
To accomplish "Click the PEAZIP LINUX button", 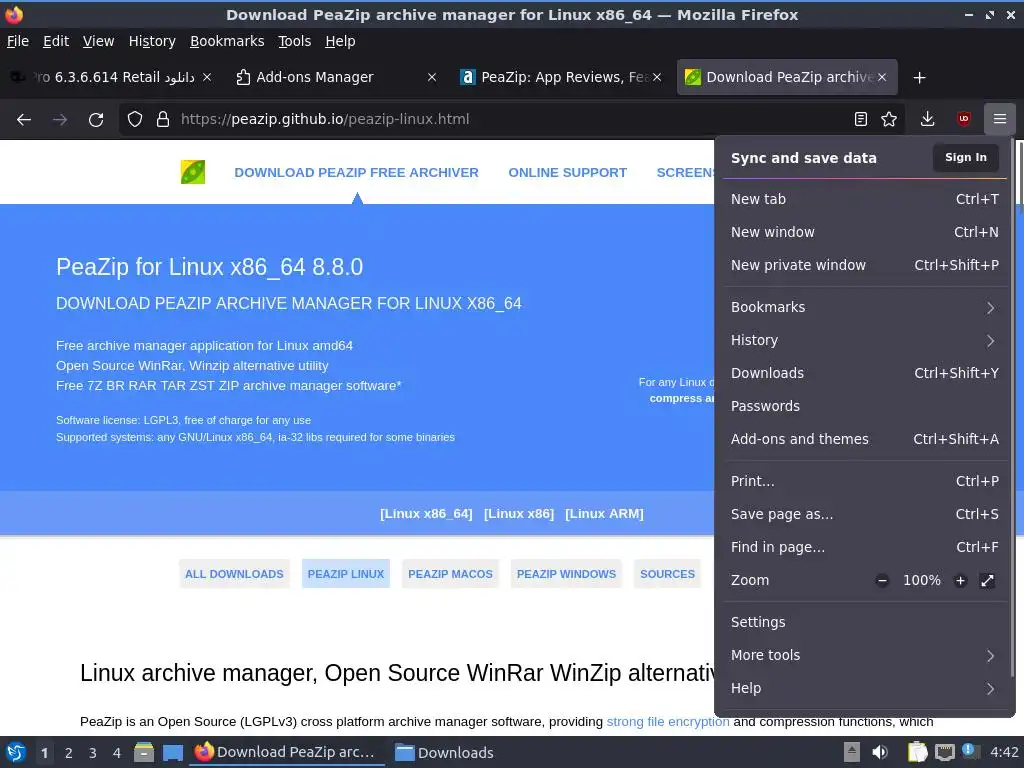I will pyautogui.click(x=345, y=574).
